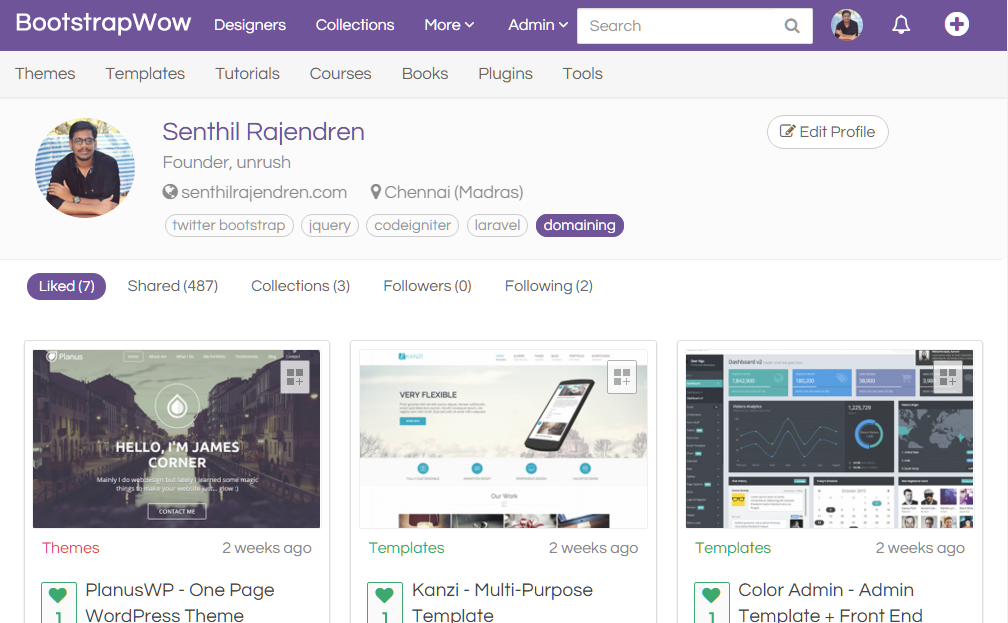View Followers (0) tab
The height and width of the screenshot is (623, 1008).
[x=428, y=286]
